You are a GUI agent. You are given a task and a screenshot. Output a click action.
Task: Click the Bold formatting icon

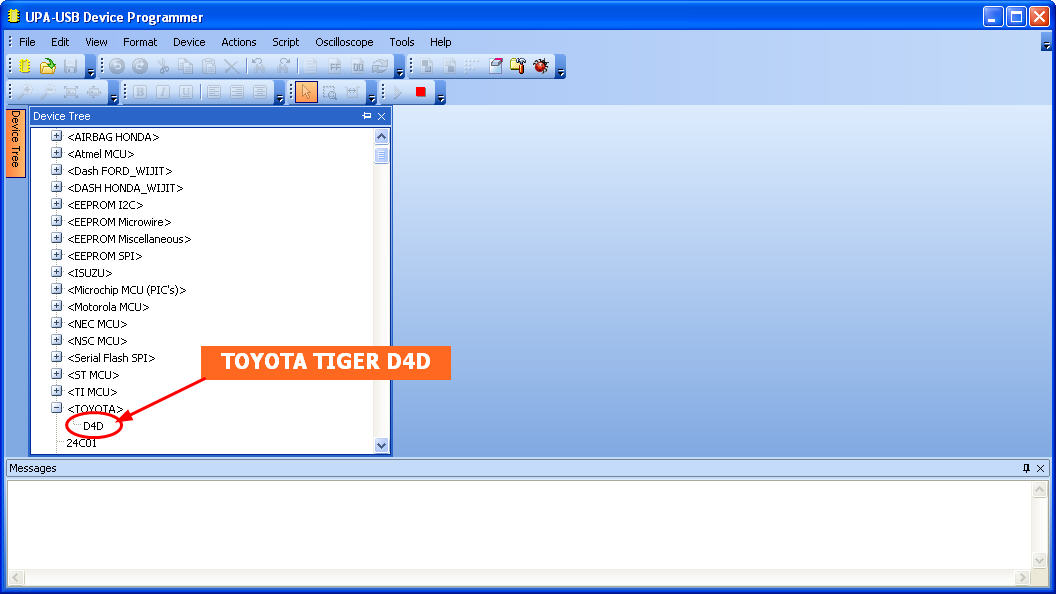coord(140,92)
